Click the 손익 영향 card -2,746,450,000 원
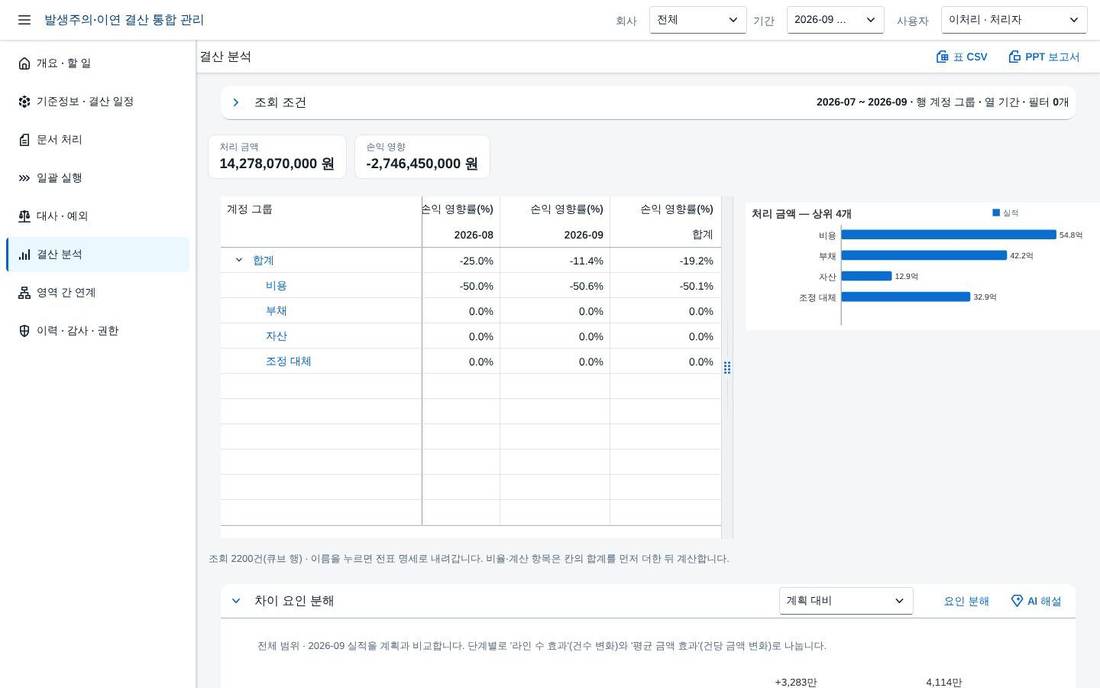The height and width of the screenshot is (688, 1100). (422, 156)
